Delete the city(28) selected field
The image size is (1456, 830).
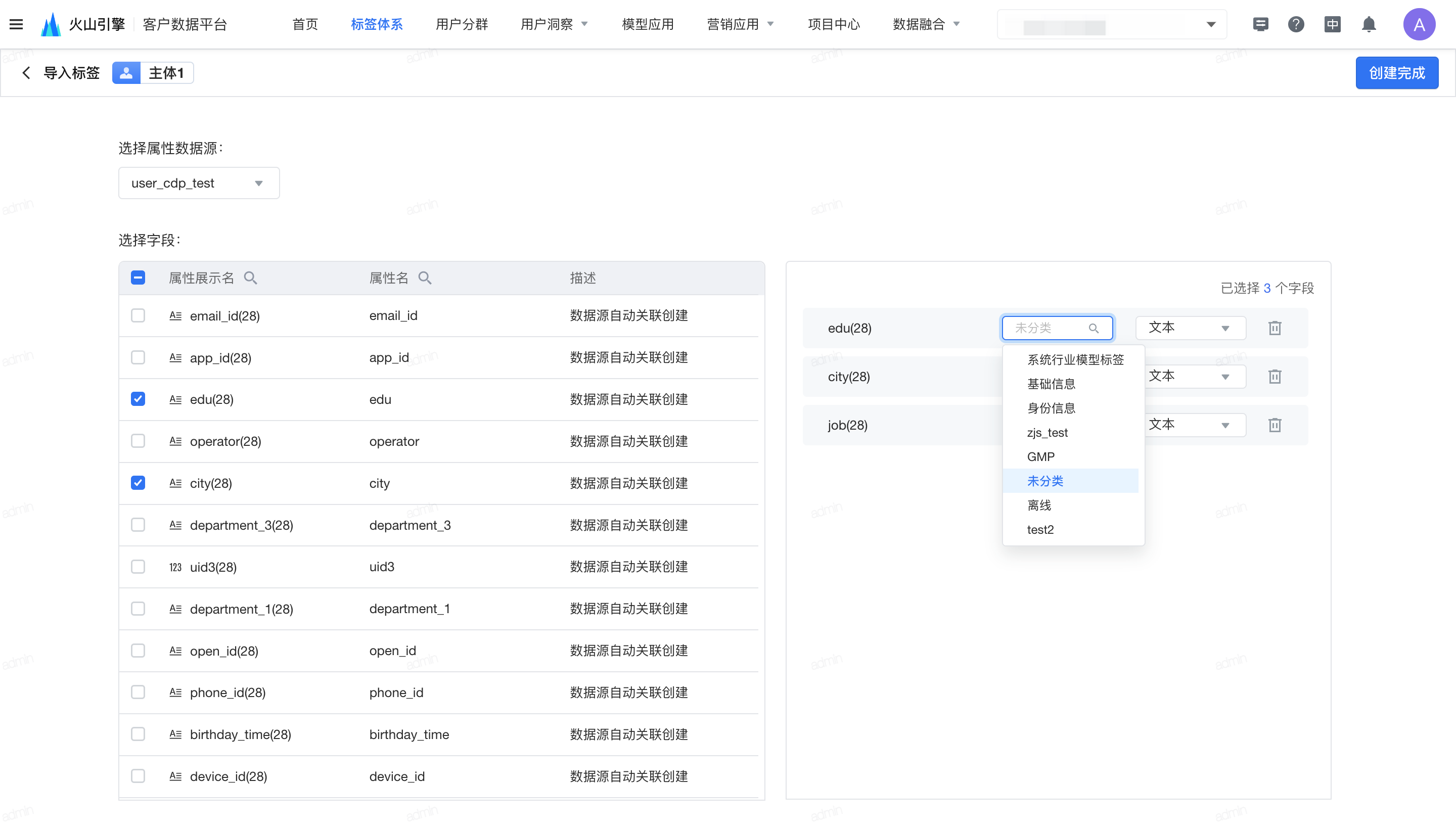(x=1275, y=376)
